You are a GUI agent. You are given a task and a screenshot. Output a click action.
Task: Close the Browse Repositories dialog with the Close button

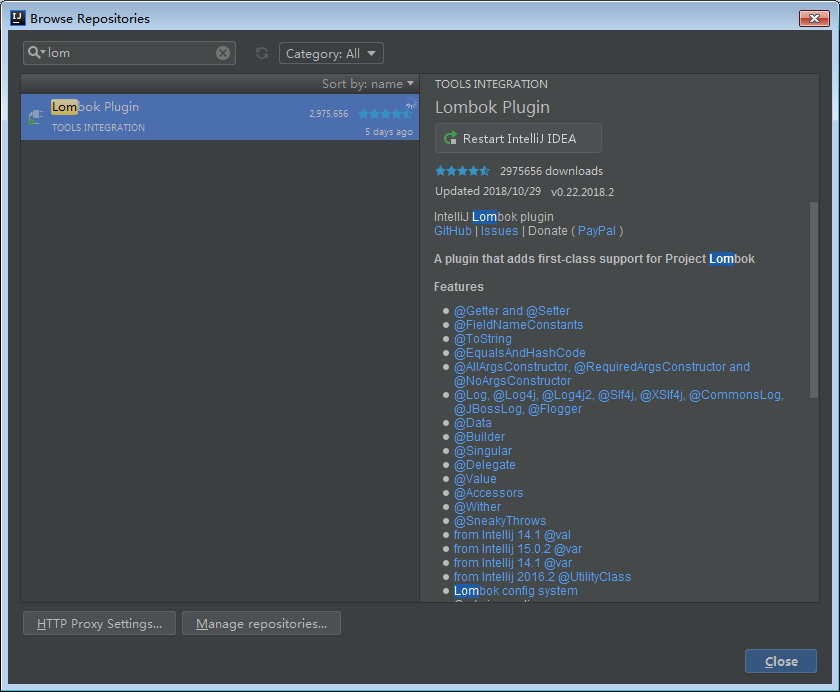tap(781, 661)
